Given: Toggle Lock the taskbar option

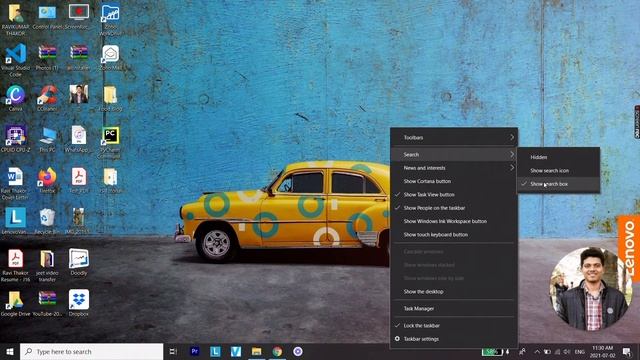Looking at the screenshot, I should coord(454,326).
